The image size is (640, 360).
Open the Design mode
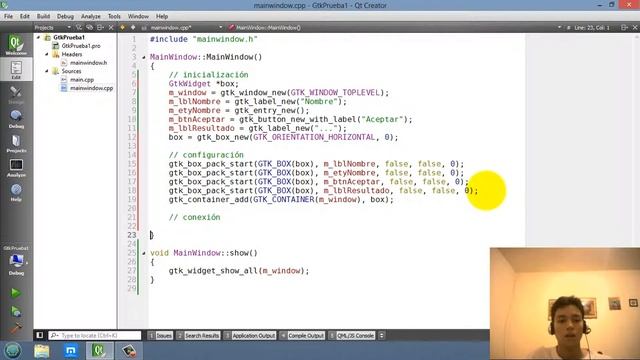[16, 94]
